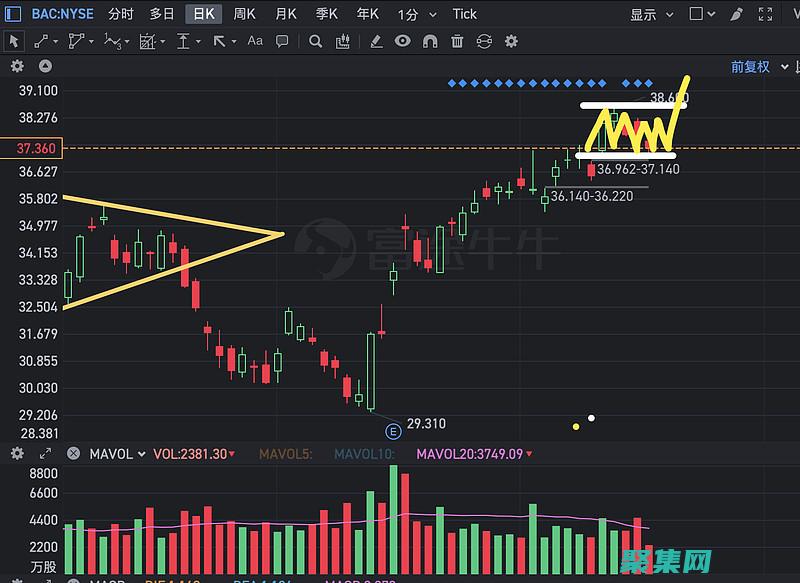Click the zoom magnifier icon
This screenshot has width=800, height=583.
315,41
